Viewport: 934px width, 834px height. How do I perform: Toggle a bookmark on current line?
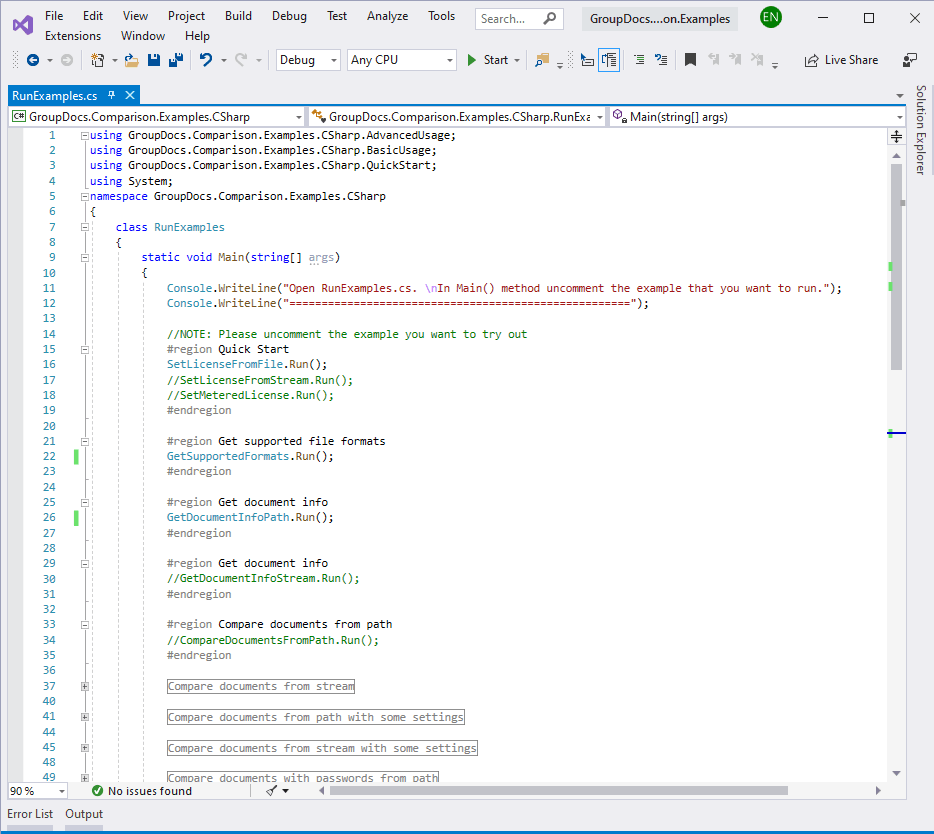click(x=690, y=60)
